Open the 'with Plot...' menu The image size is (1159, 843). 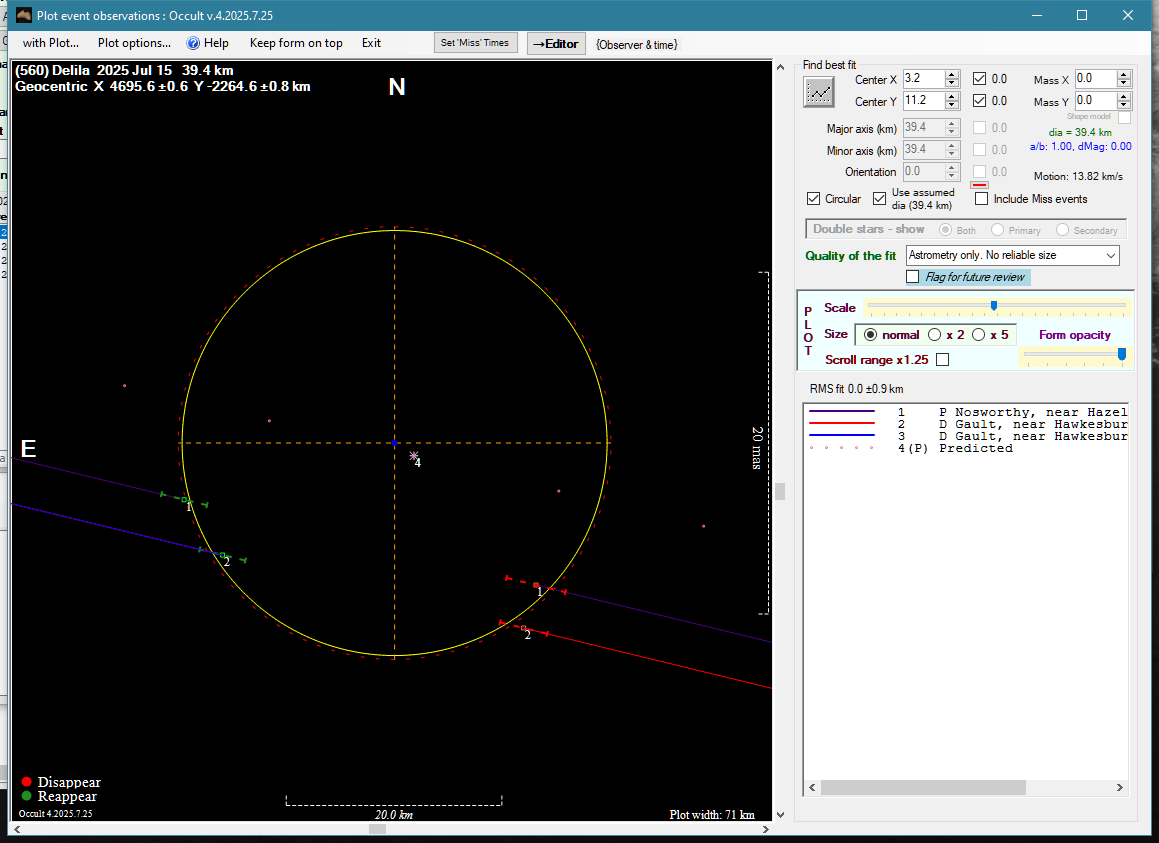tap(50, 43)
